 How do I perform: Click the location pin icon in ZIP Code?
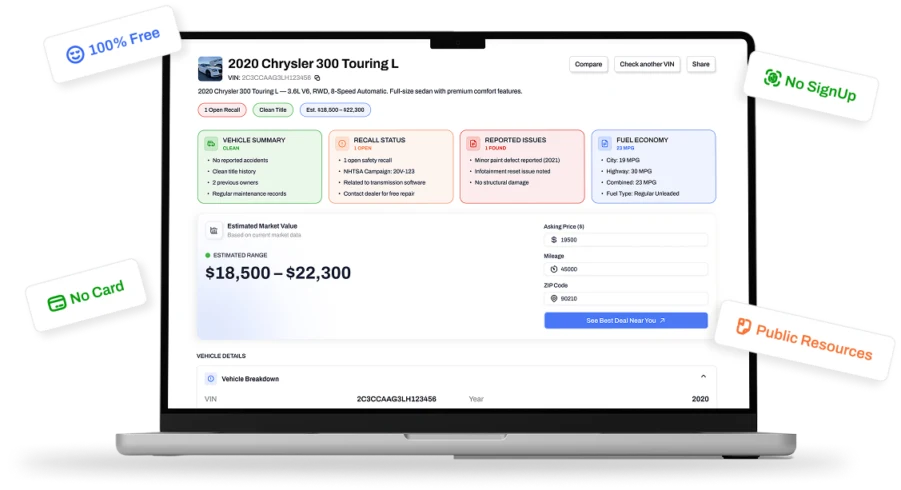pos(554,298)
